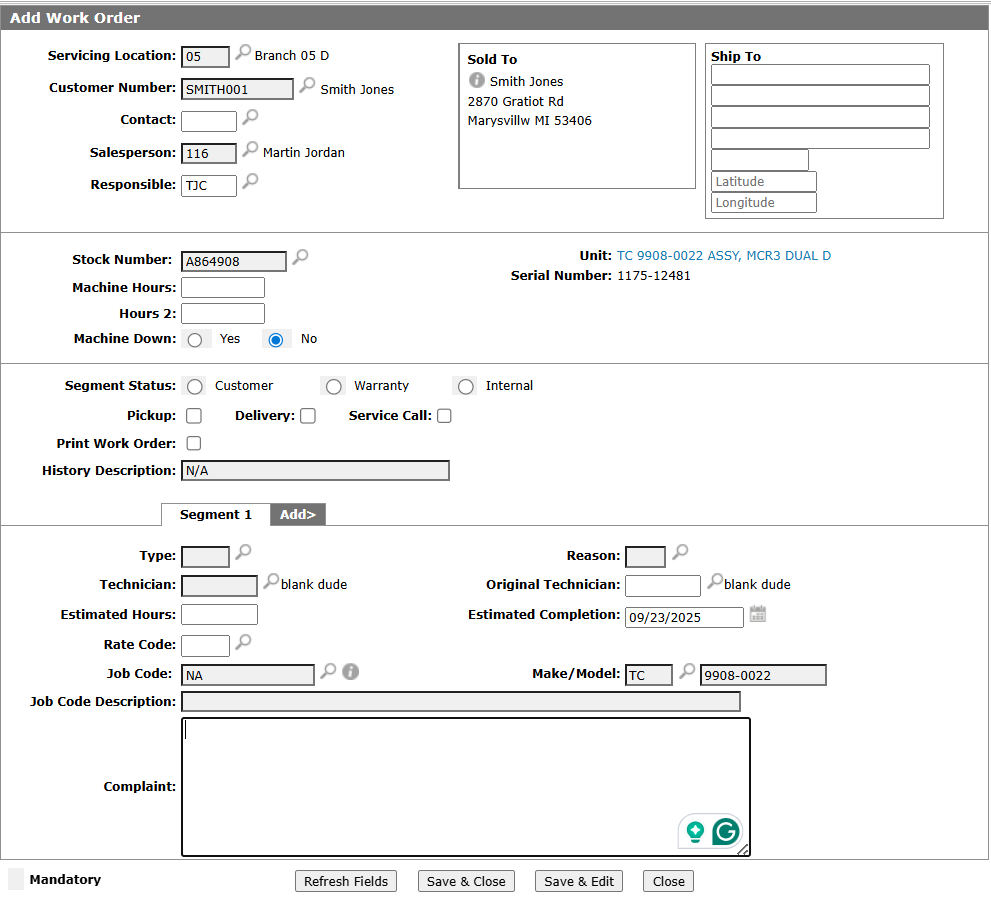Click the Add> tab to add segment
The image size is (991, 897).
(297, 514)
